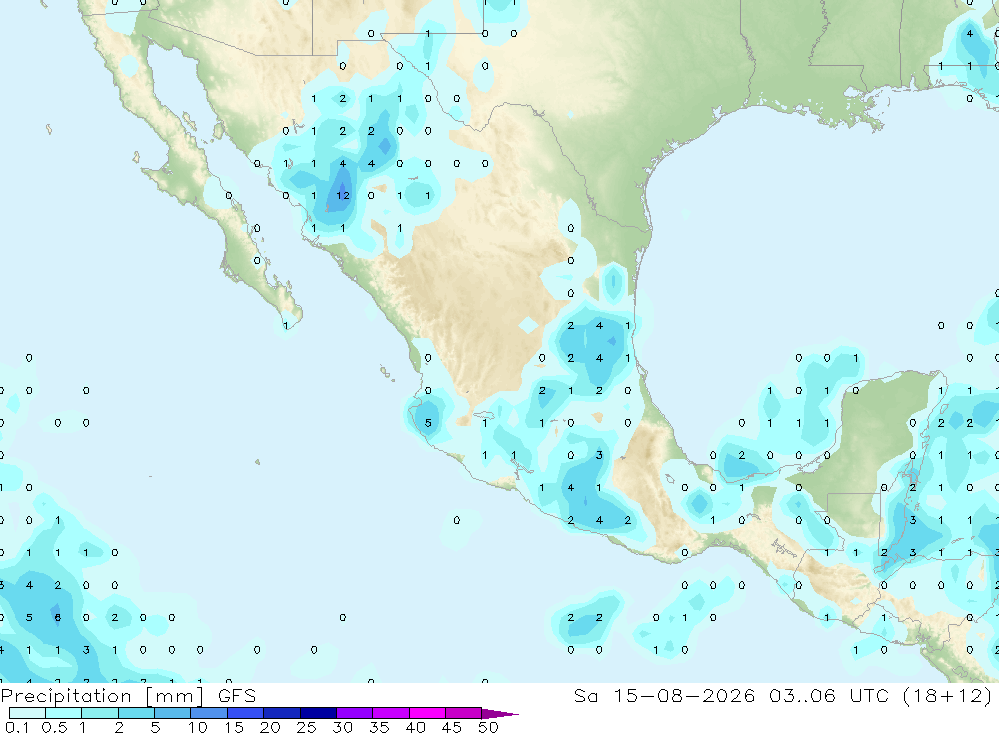Pick the 15–20 mm legend color swatch
This screenshot has height=733, width=1000.
click(x=245, y=713)
